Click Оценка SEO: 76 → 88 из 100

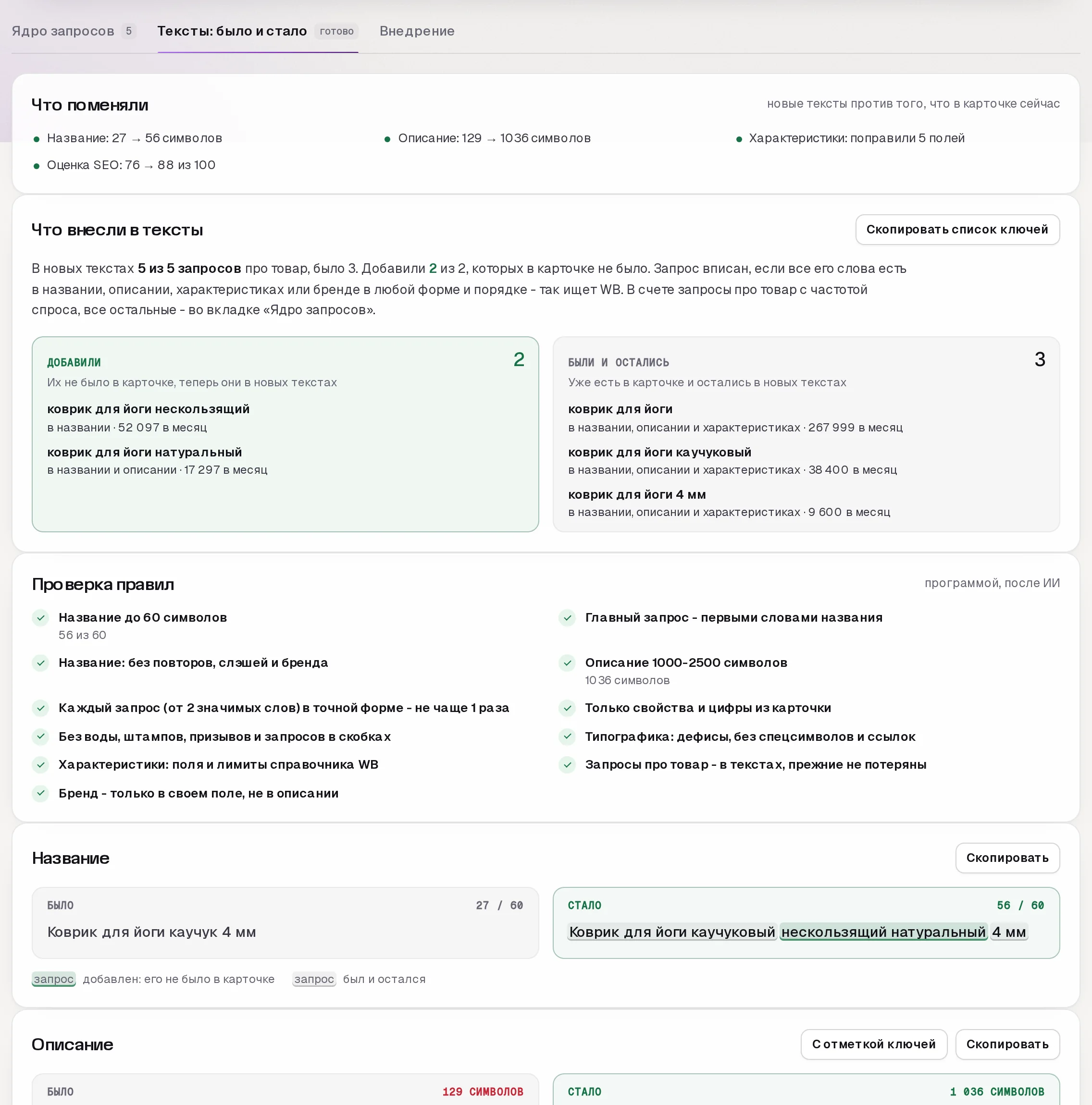(x=131, y=165)
